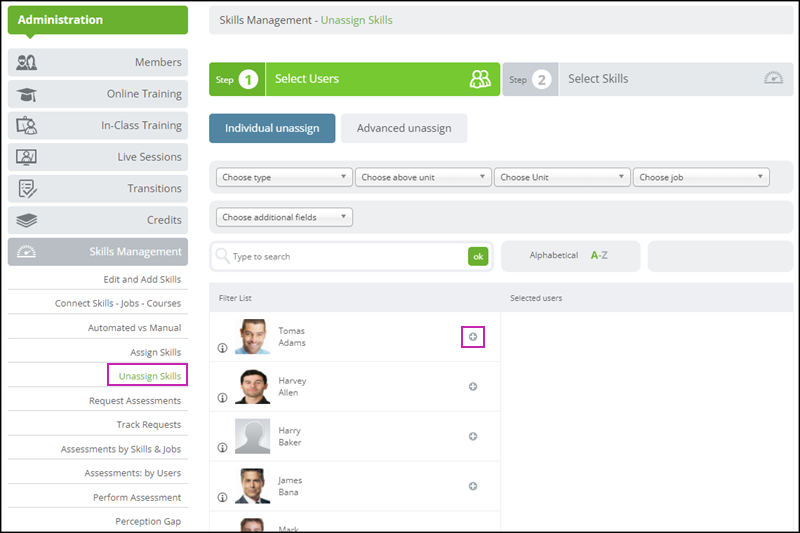Screen dimensions: 800x533
Task: Expand the Choose job dropdown
Action: (701, 177)
